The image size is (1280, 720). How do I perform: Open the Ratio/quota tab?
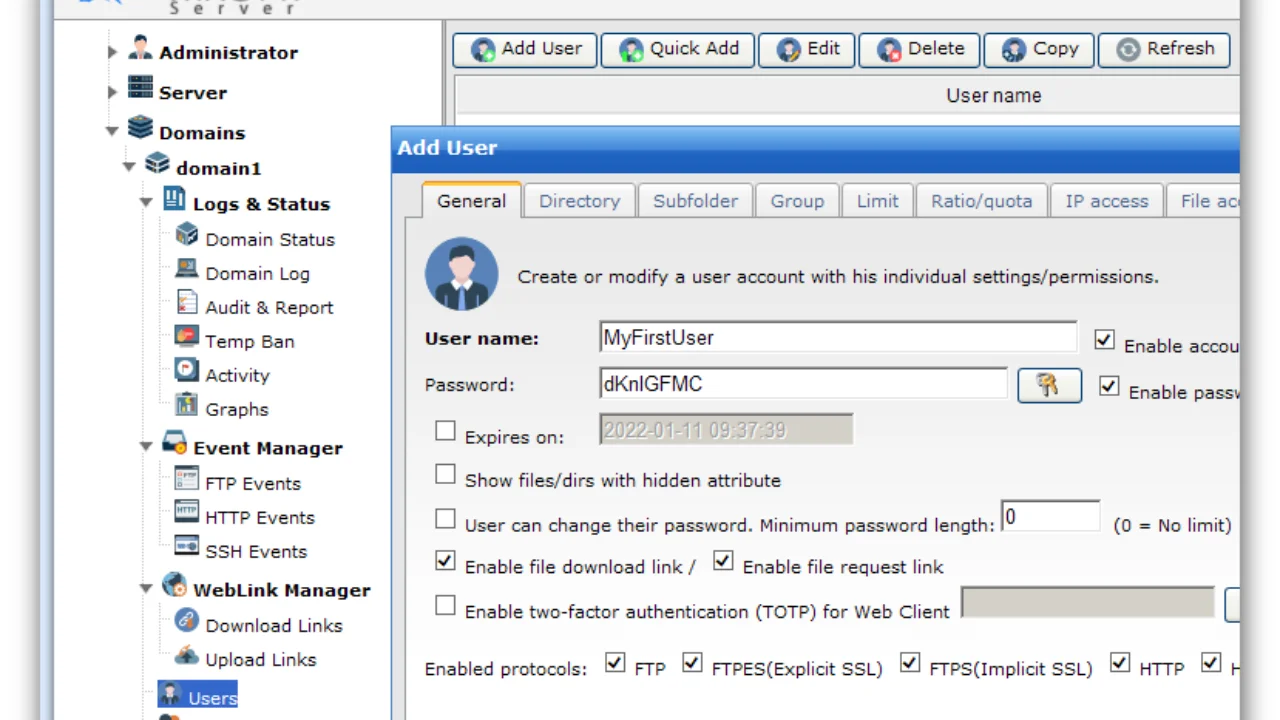click(x=981, y=200)
